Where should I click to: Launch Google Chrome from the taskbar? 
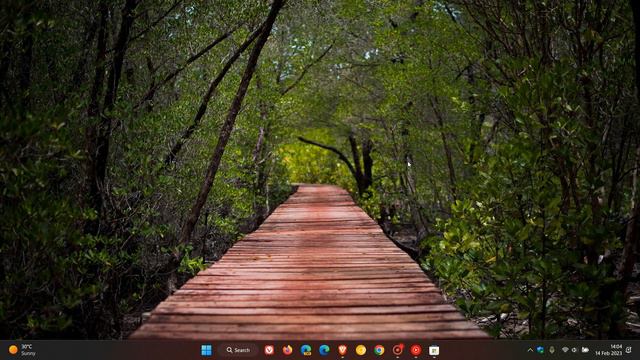(379, 350)
